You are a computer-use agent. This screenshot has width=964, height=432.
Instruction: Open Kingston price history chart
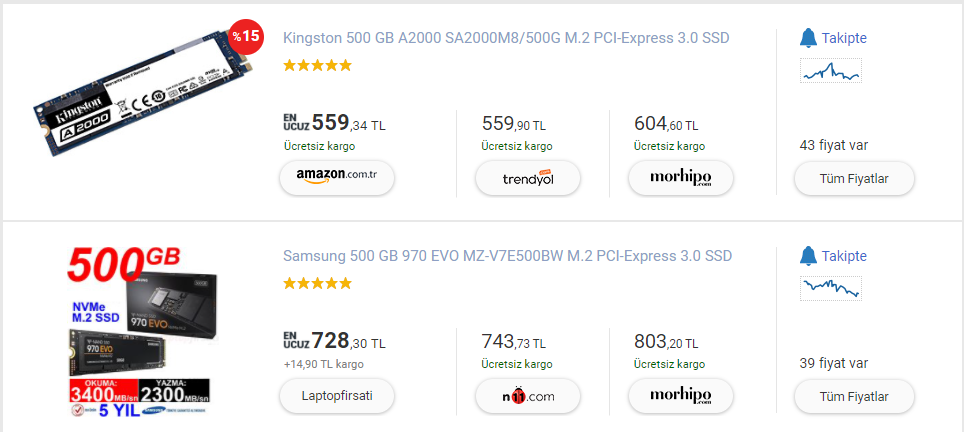tap(831, 71)
